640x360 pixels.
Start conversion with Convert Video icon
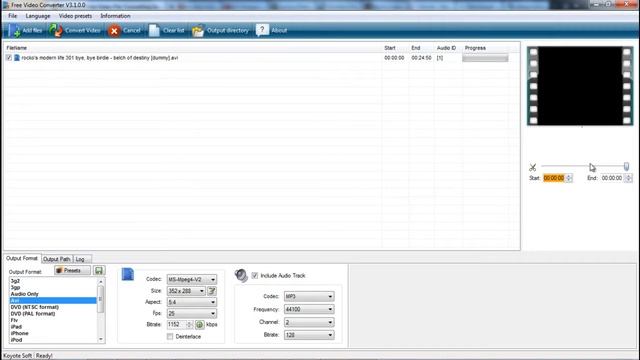pos(56,31)
